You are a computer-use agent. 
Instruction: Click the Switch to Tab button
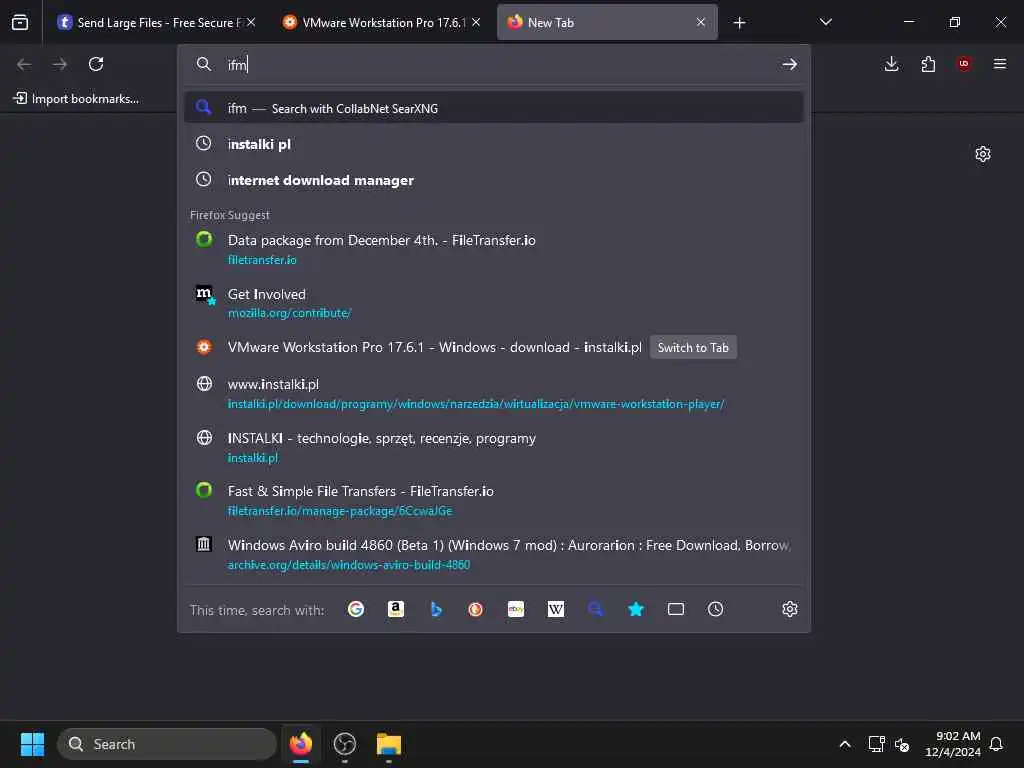coord(693,347)
